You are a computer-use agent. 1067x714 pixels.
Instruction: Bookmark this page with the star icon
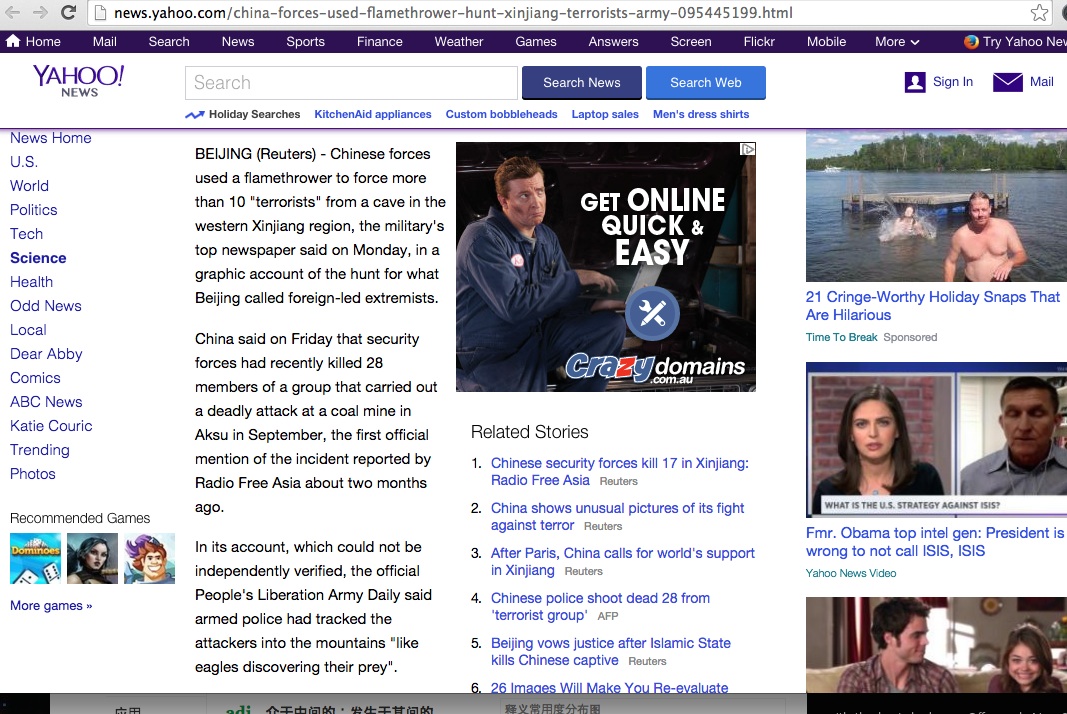pos(1039,12)
